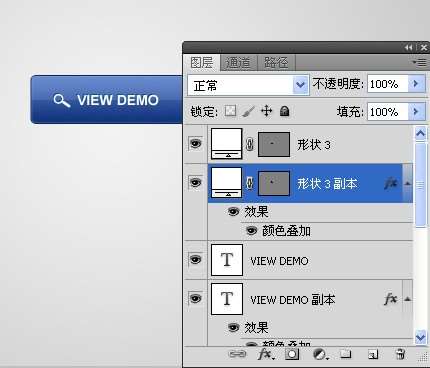Open the add layer style fx button
The width and height of the screenshot is (430, 368).
265,354
